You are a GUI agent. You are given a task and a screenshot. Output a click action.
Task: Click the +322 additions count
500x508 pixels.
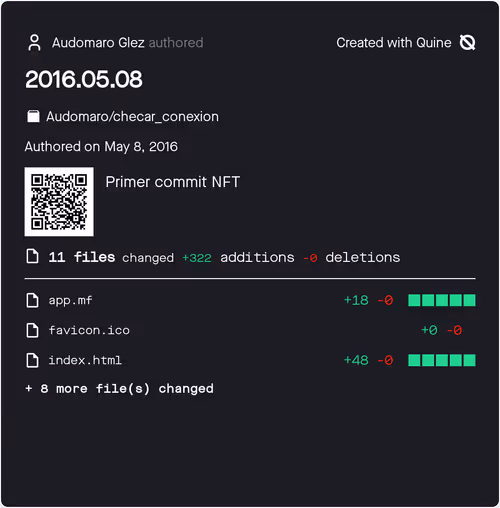click(197, 258)
